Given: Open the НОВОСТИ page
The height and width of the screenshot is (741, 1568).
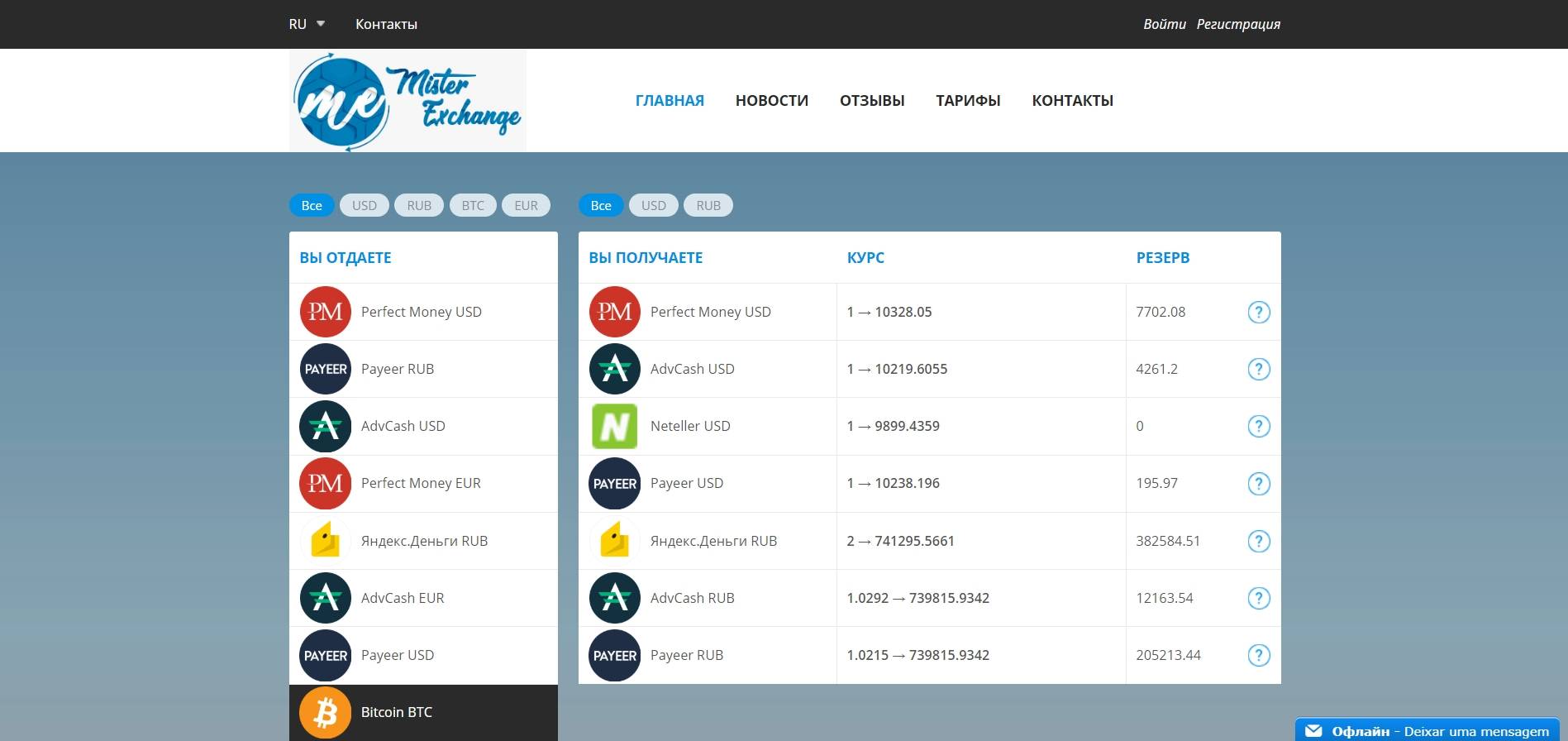Looking at the screenshot, I should [772, 100].
